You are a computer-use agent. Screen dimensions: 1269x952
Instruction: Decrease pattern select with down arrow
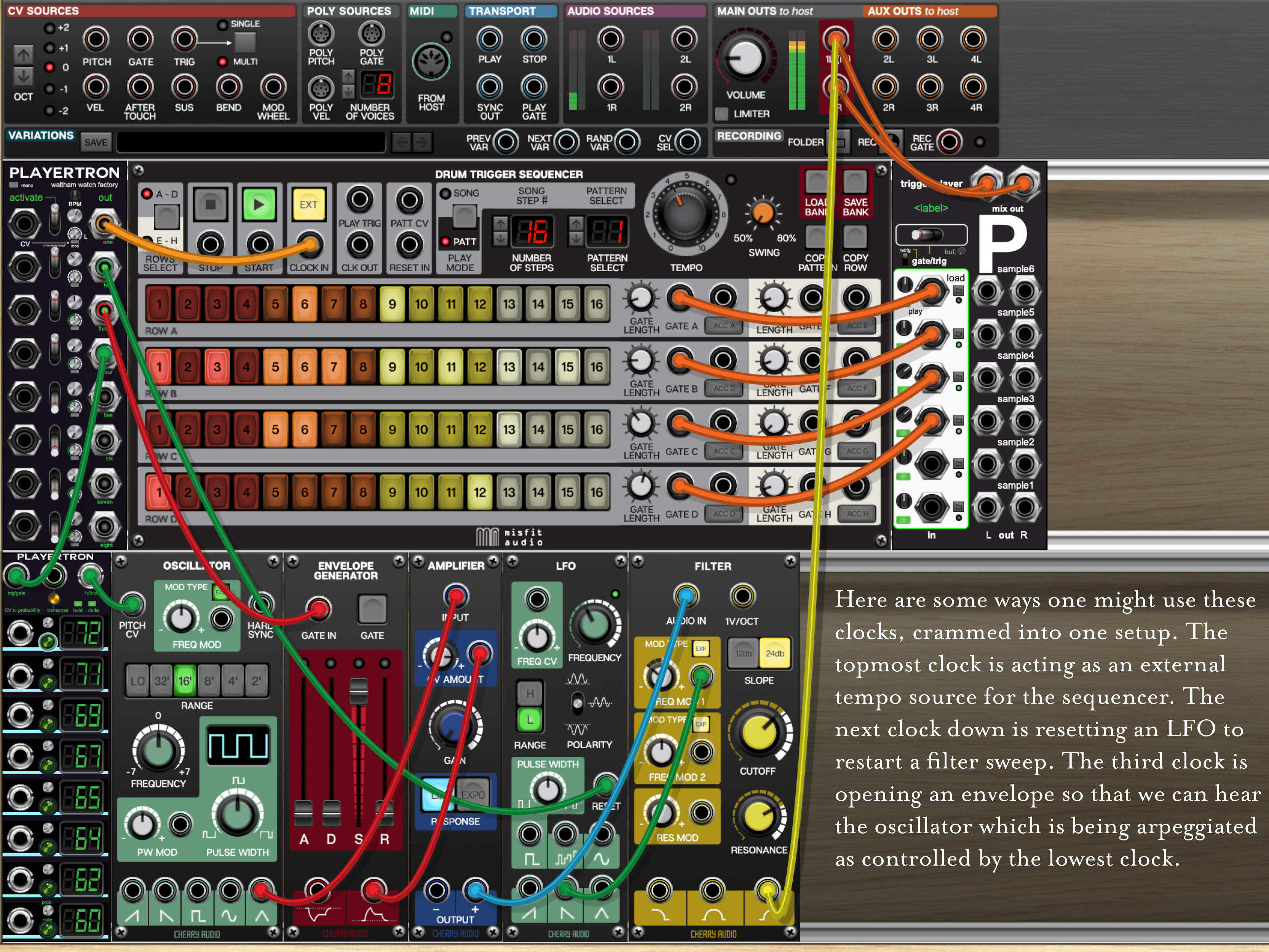coord(576,239)
